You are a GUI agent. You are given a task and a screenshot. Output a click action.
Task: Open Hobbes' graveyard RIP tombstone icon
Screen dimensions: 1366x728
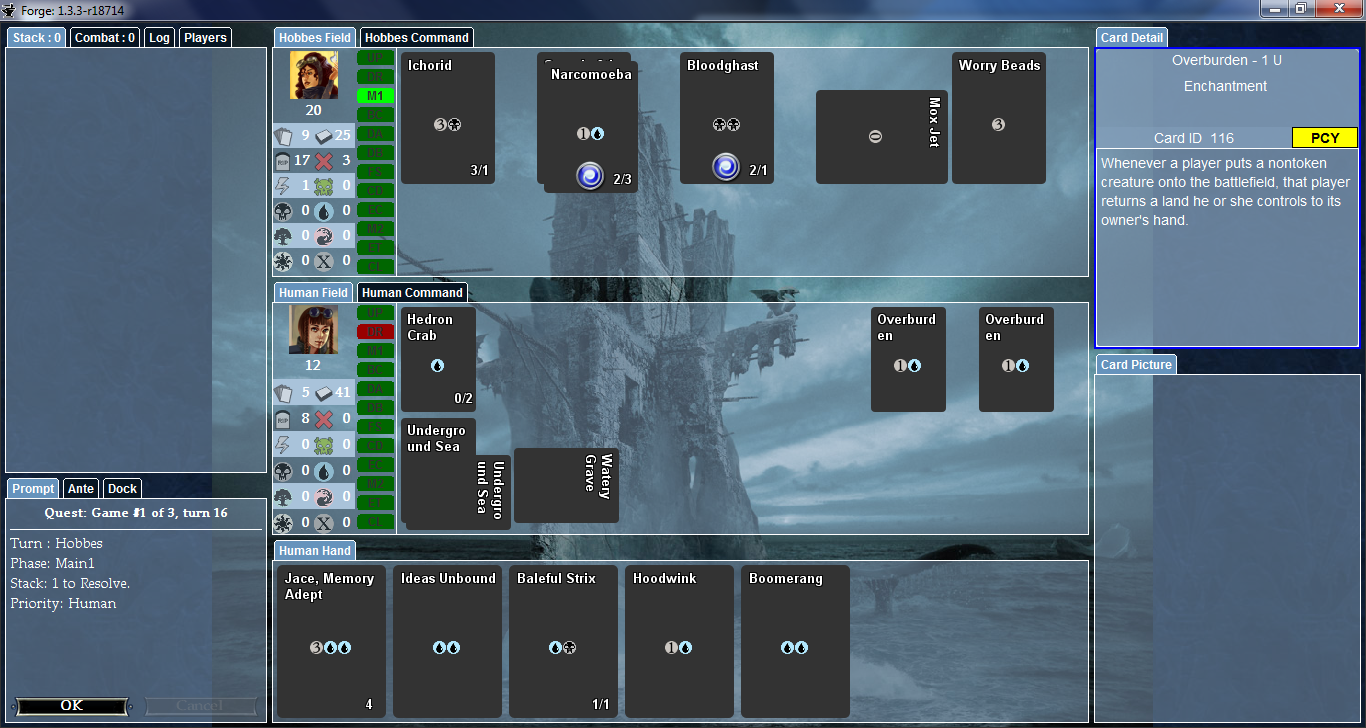[283, 160]
